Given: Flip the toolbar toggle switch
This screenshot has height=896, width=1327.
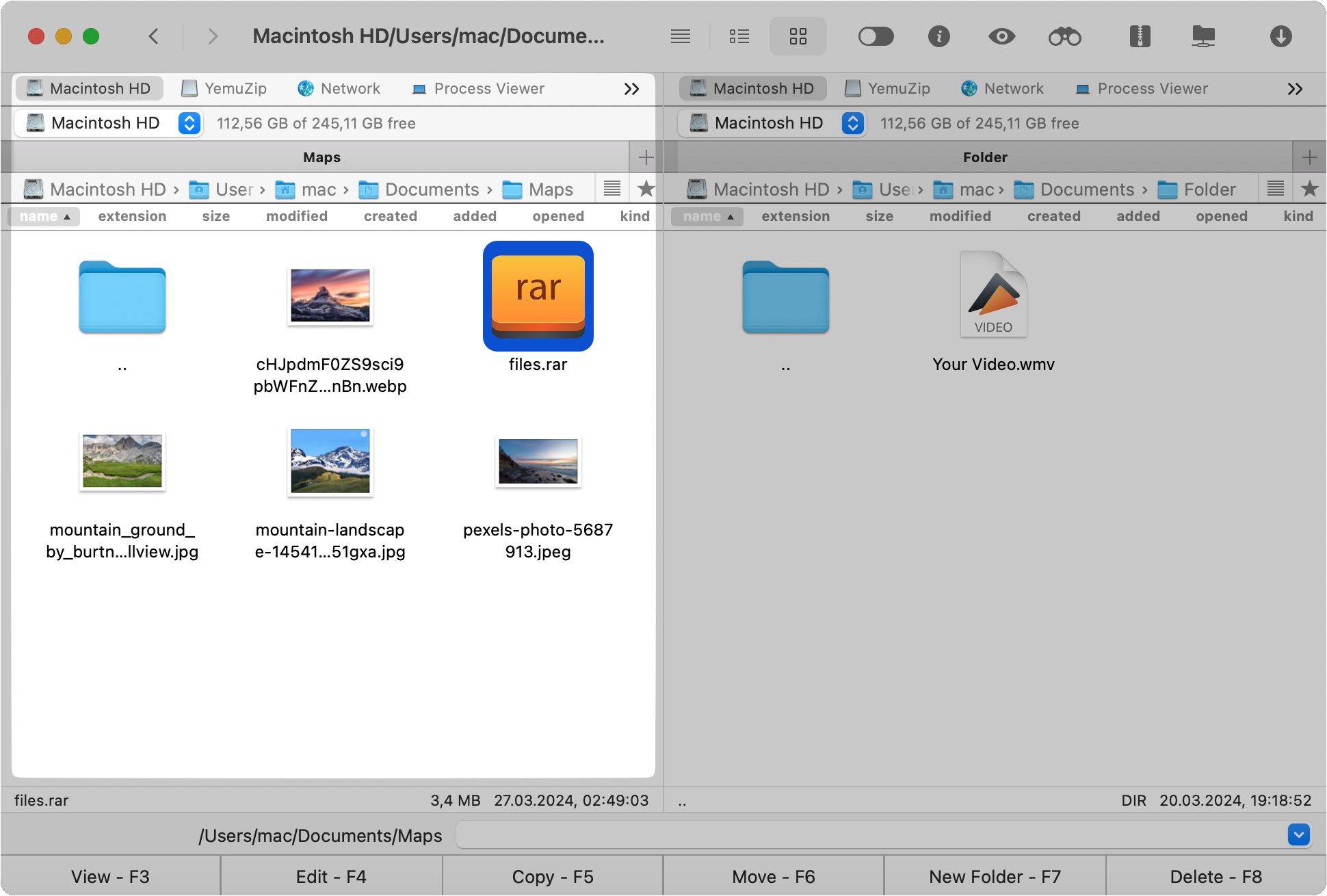Looking at the screenshot, I should 876,36.
